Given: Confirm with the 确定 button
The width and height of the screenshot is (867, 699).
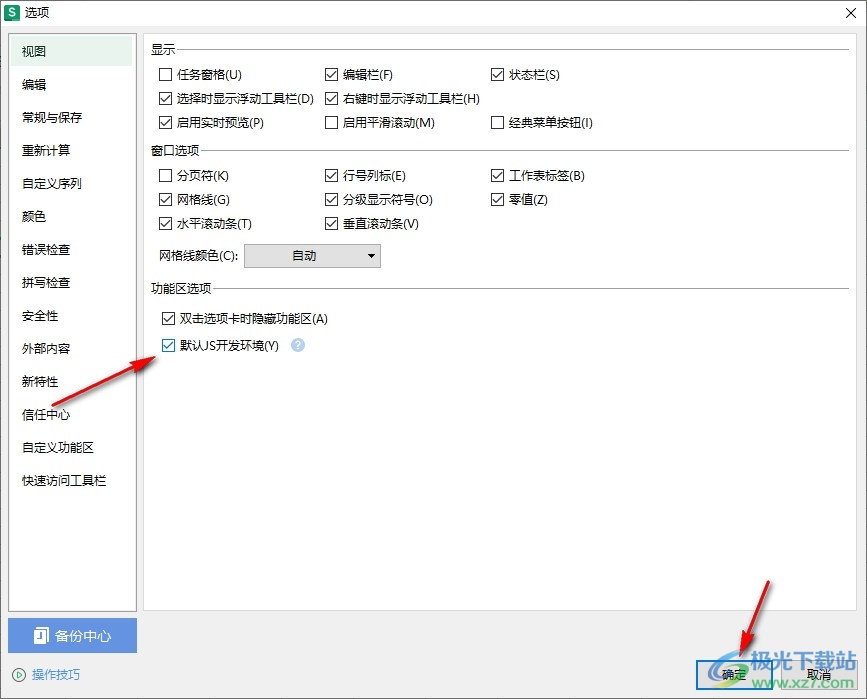Looking at the screenshot, I should [734, 675].
